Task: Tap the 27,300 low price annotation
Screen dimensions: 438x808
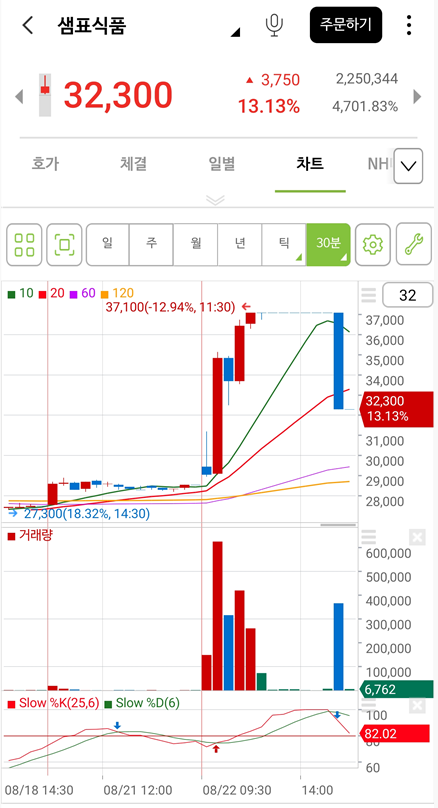Action: tap(87, 513)
